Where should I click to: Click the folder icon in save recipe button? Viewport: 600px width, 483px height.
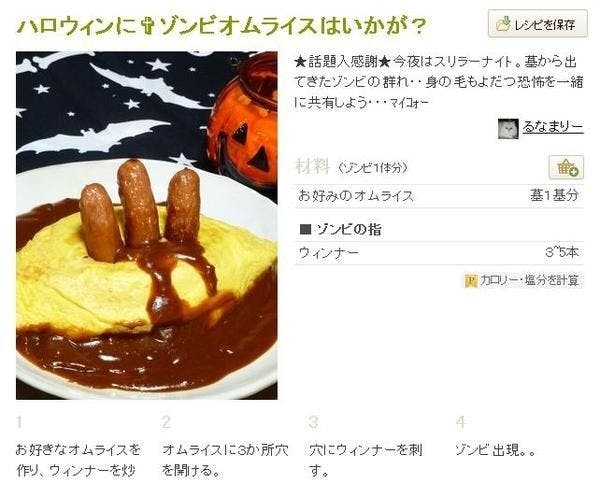coord(503,24)
